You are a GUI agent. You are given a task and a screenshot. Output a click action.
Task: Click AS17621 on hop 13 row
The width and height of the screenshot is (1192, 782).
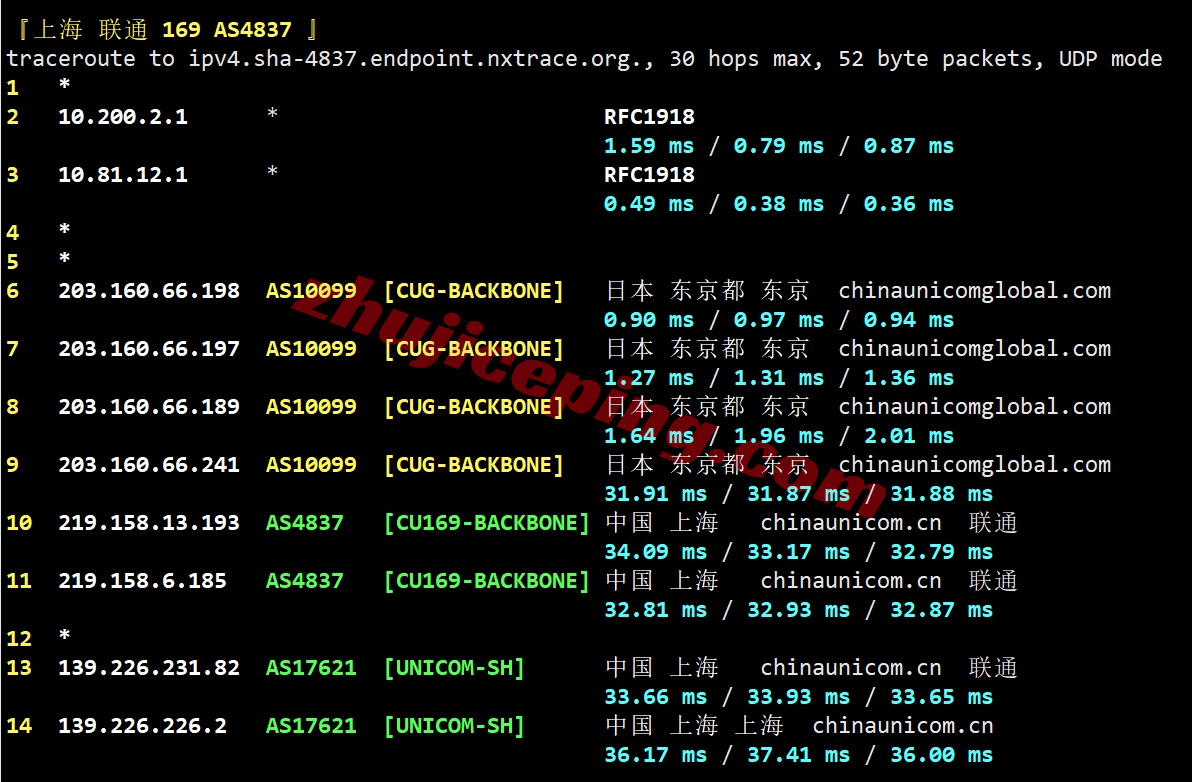(311, 668)
